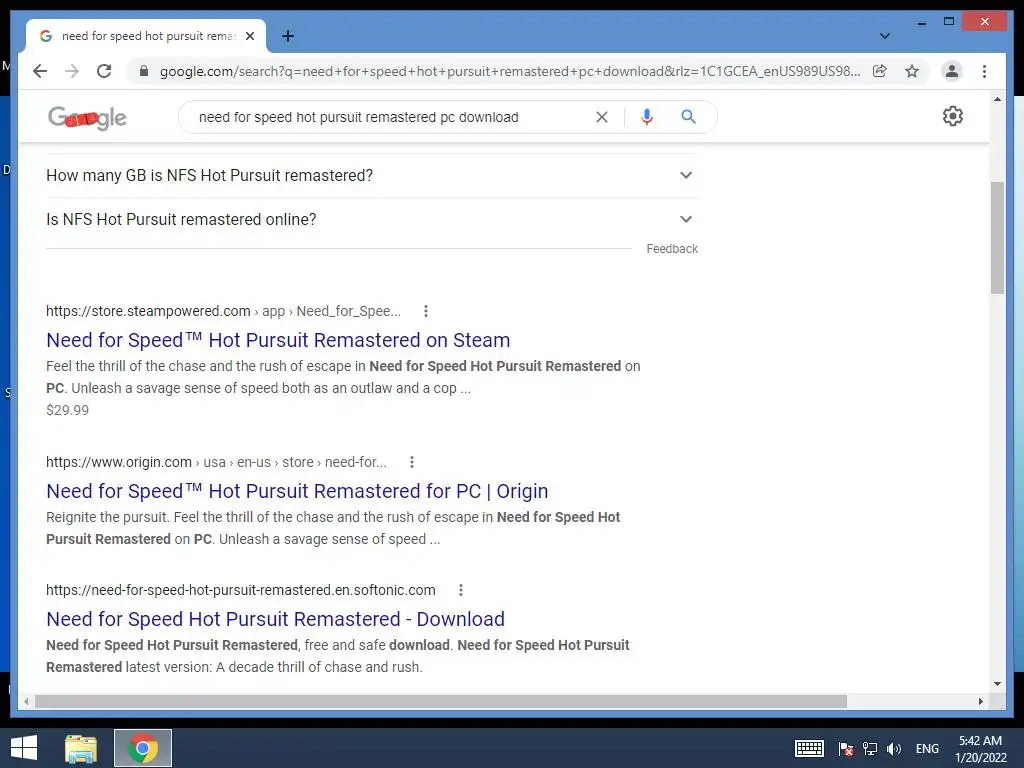Open the Windows Start menu
This screenshot has height=768, width=1024.
pyautogui.click(x=24, y=748)
